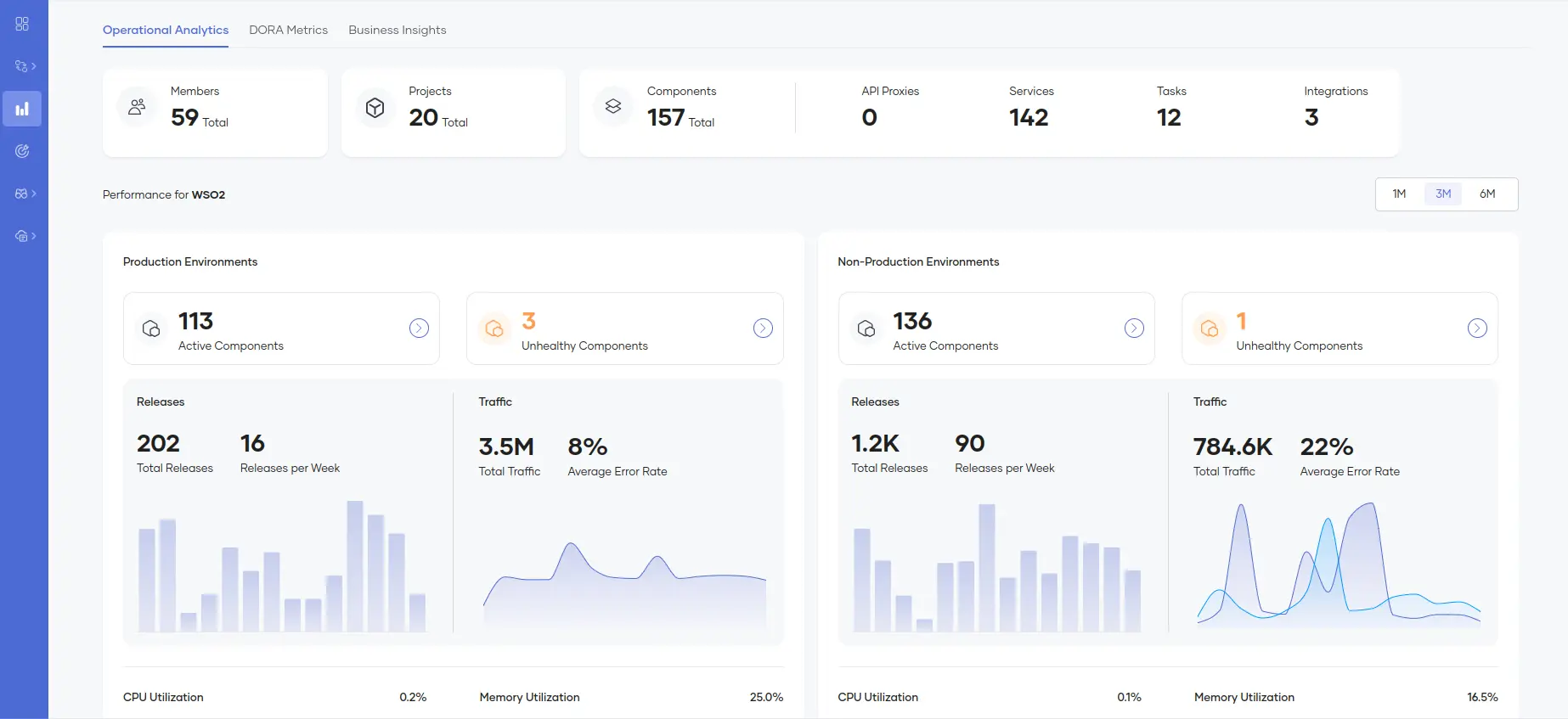Open the sidebar icon directly below the target icon
Image resolution: width=1568 pixels, height=719 pixels.
click(x=21, y=194)
